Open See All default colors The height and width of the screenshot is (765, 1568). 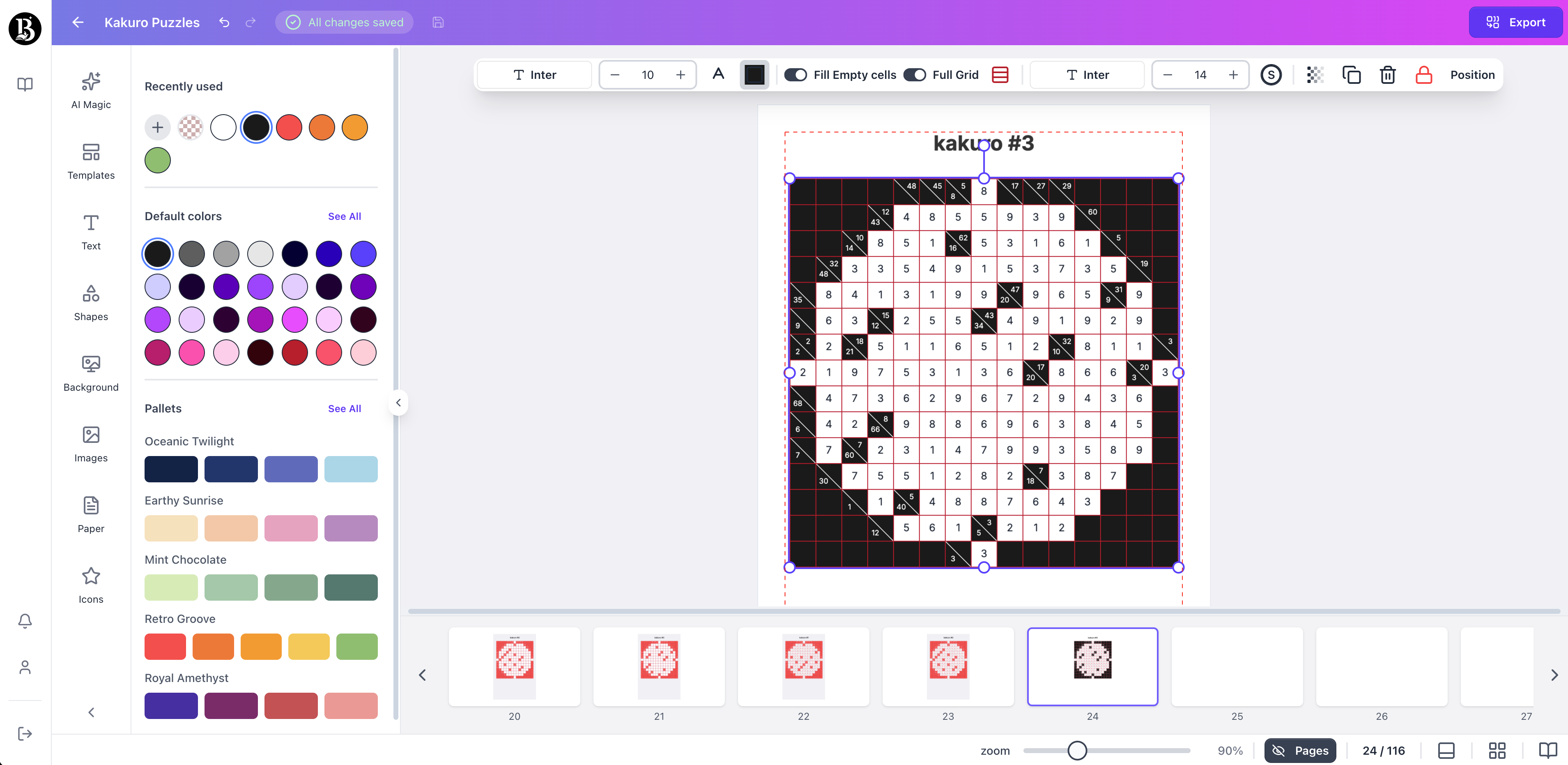tap(345, 216)
